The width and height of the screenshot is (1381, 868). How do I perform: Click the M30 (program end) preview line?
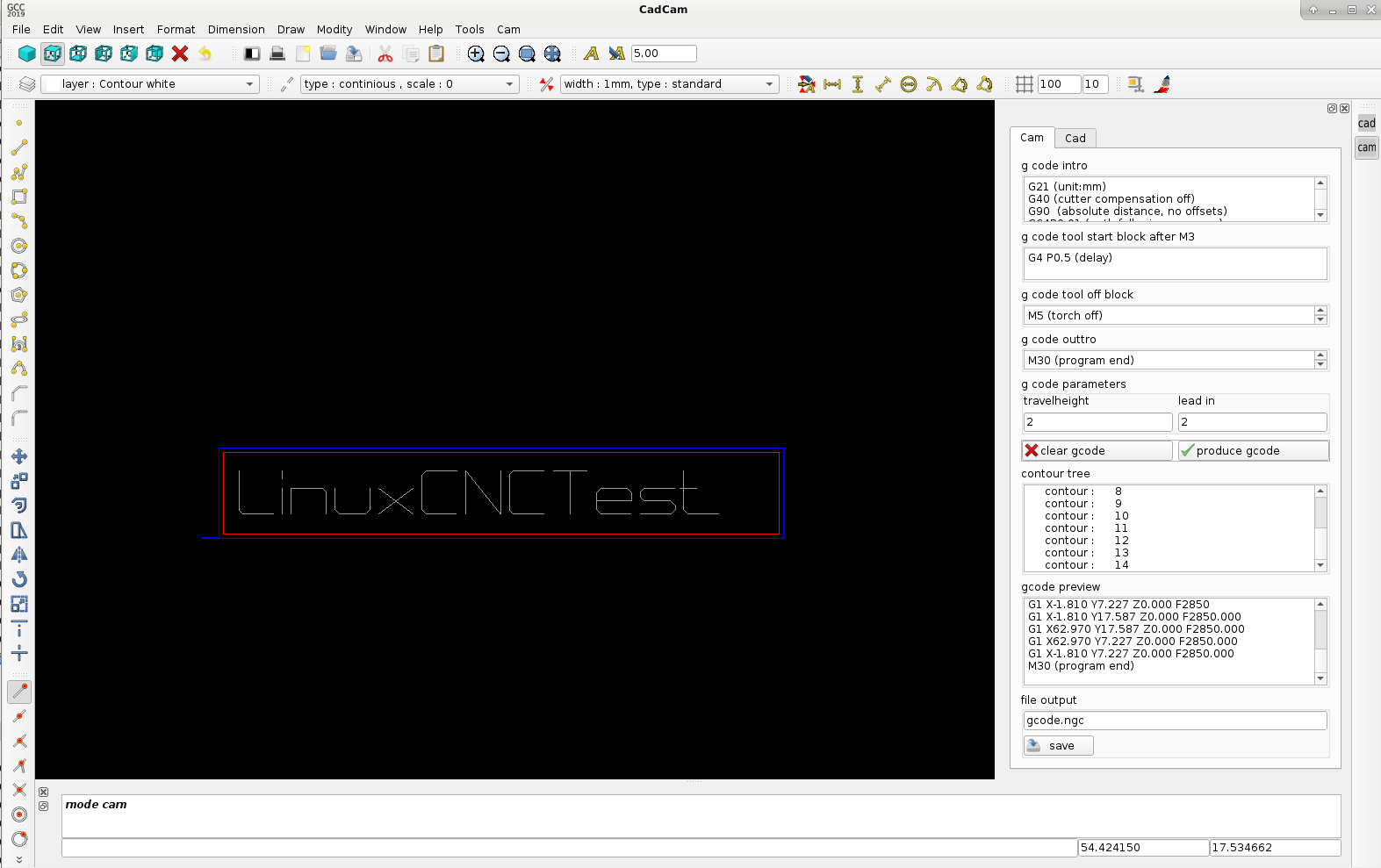point(1081,666)
